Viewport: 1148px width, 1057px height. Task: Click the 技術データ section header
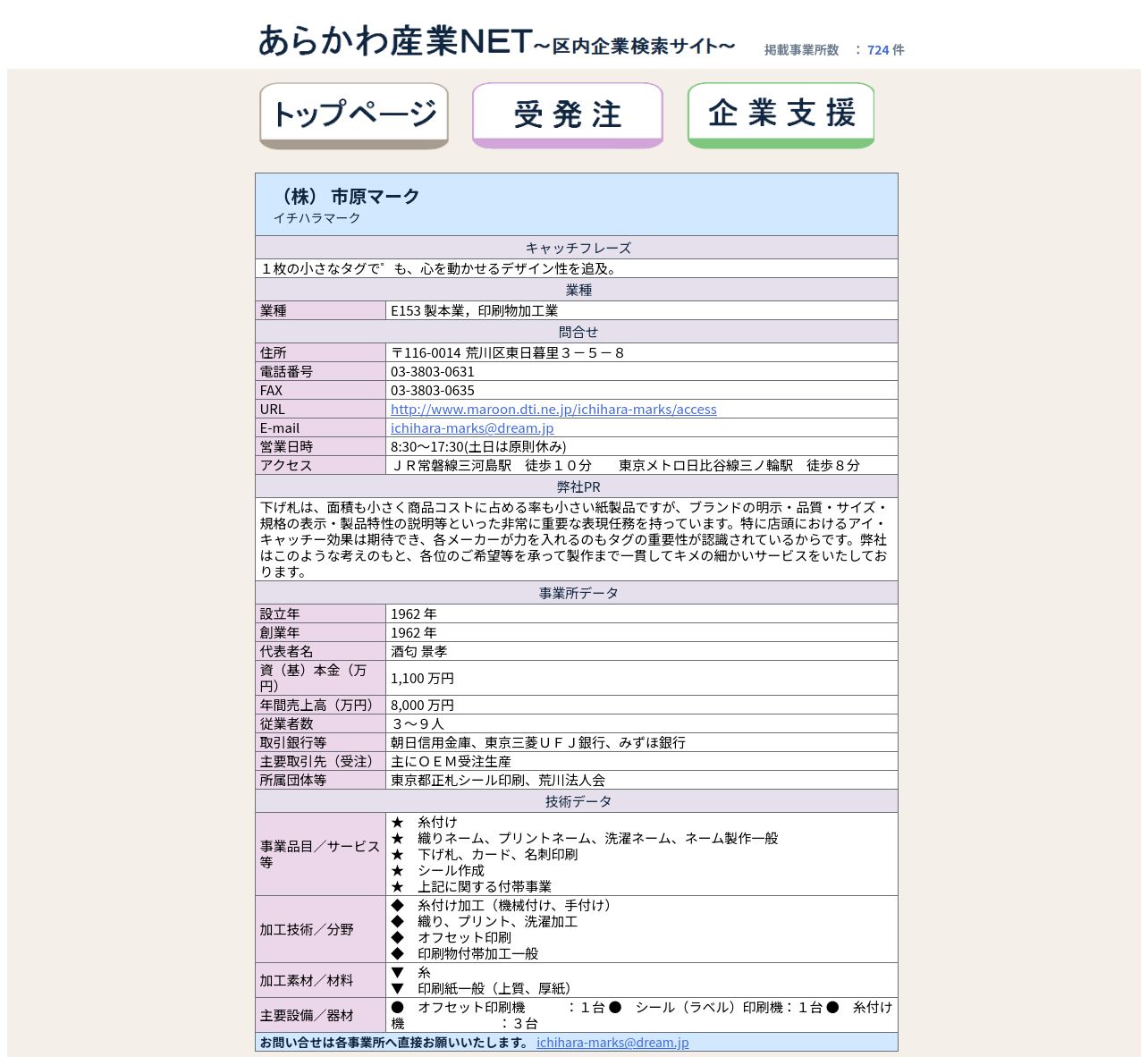[577, 801]
